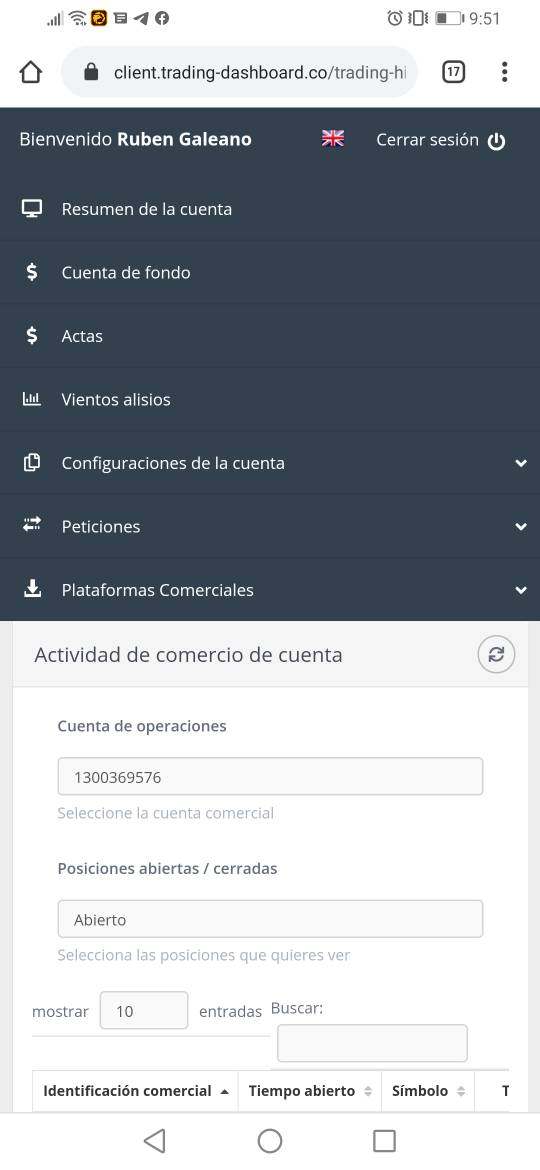The height and width of the screenshot is (1170, 540).
Task: Sort by Identificación comercial column header
Action: click(135, 1091)
